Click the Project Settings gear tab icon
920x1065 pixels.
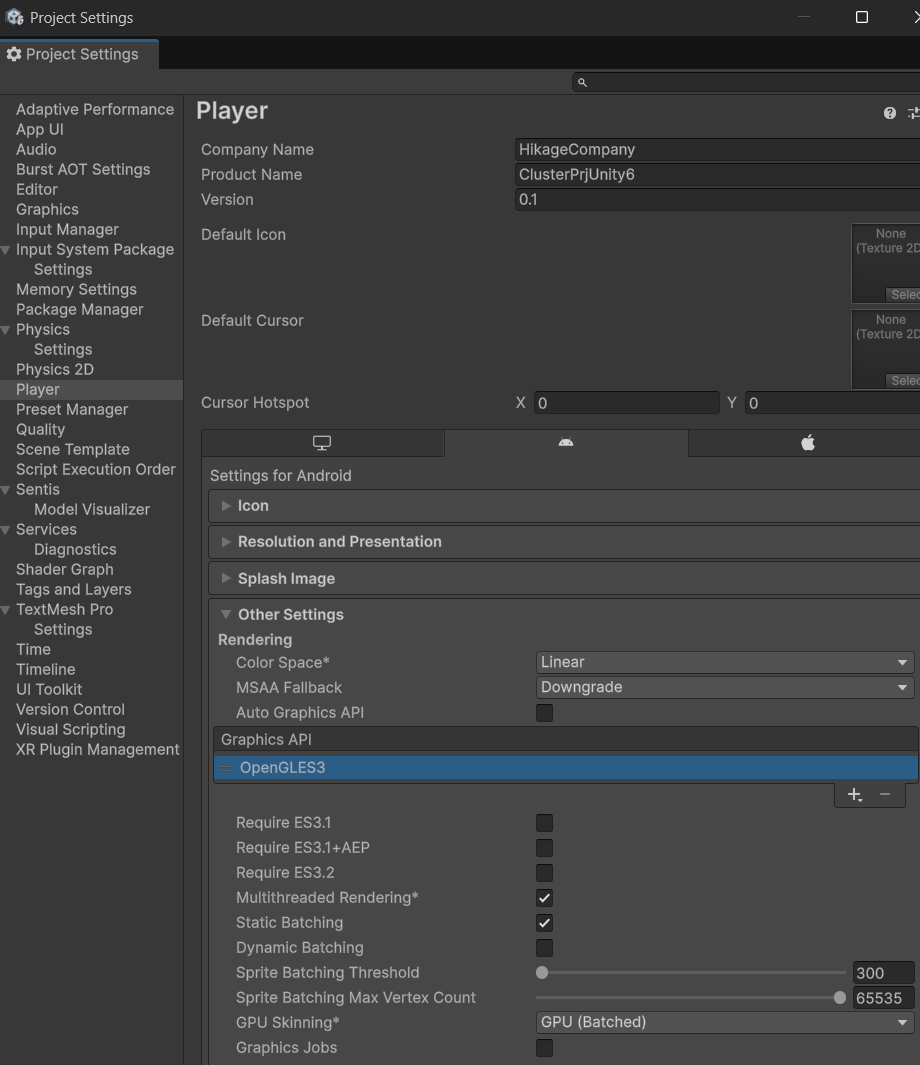click(x=14, y=54)
